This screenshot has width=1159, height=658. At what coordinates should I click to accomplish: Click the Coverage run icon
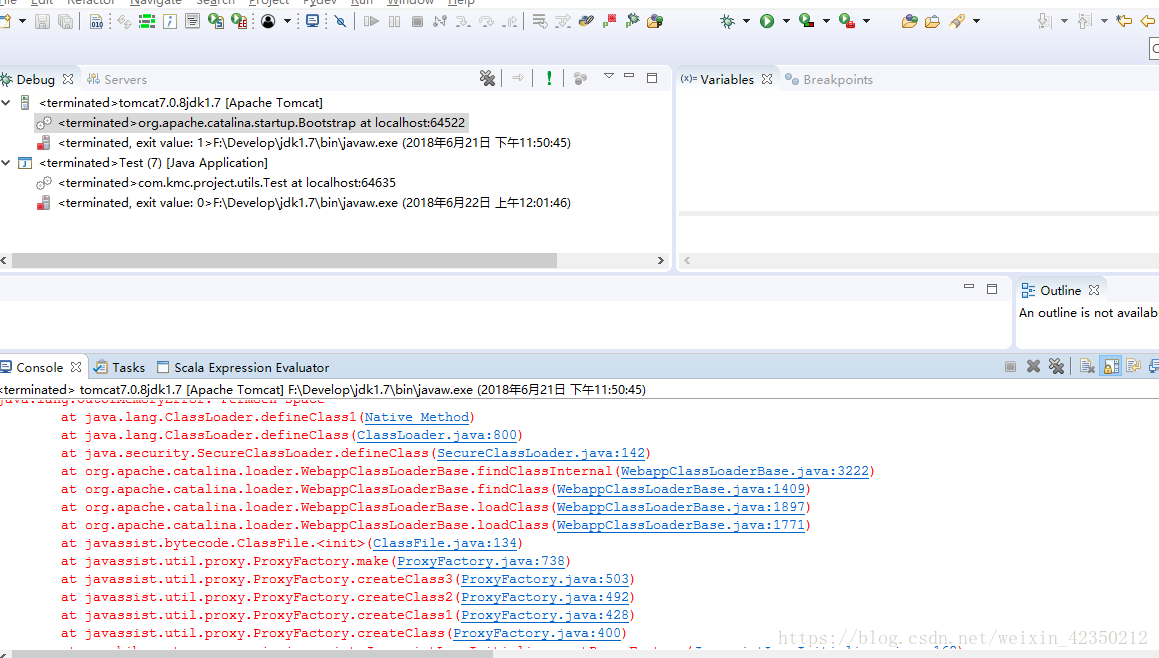coord(807,21)
